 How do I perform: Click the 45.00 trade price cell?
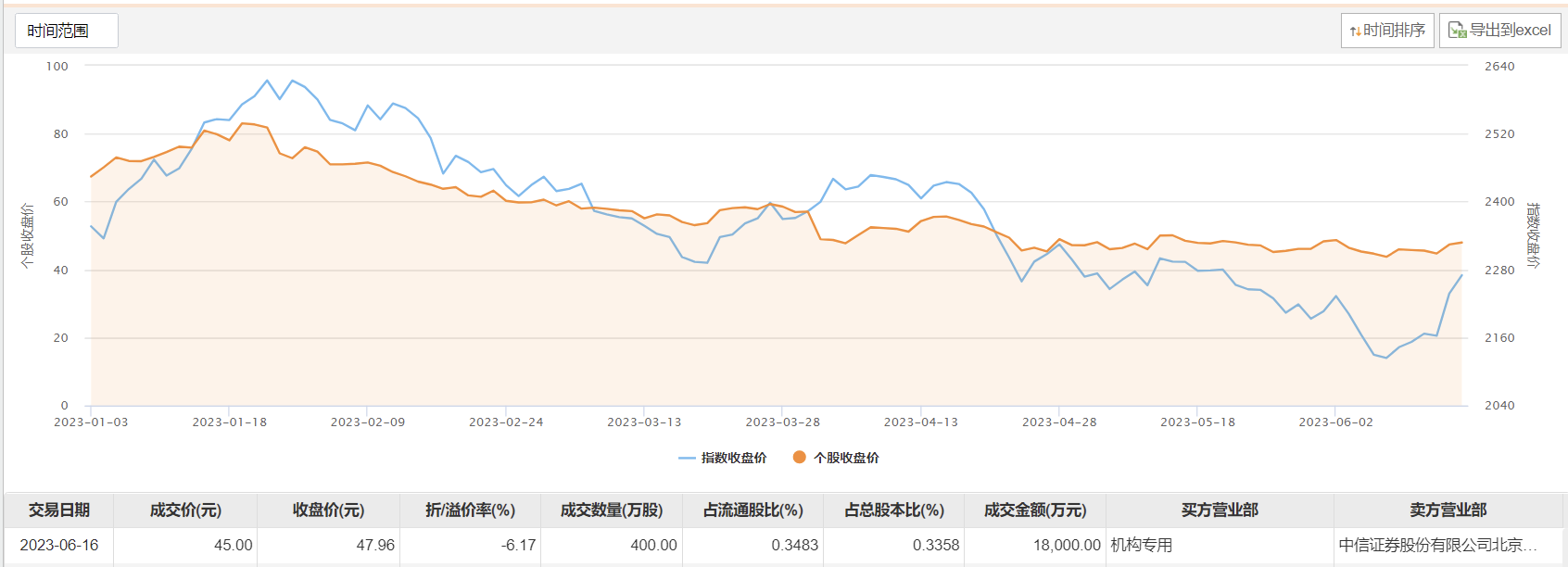[x=185, y=545]
